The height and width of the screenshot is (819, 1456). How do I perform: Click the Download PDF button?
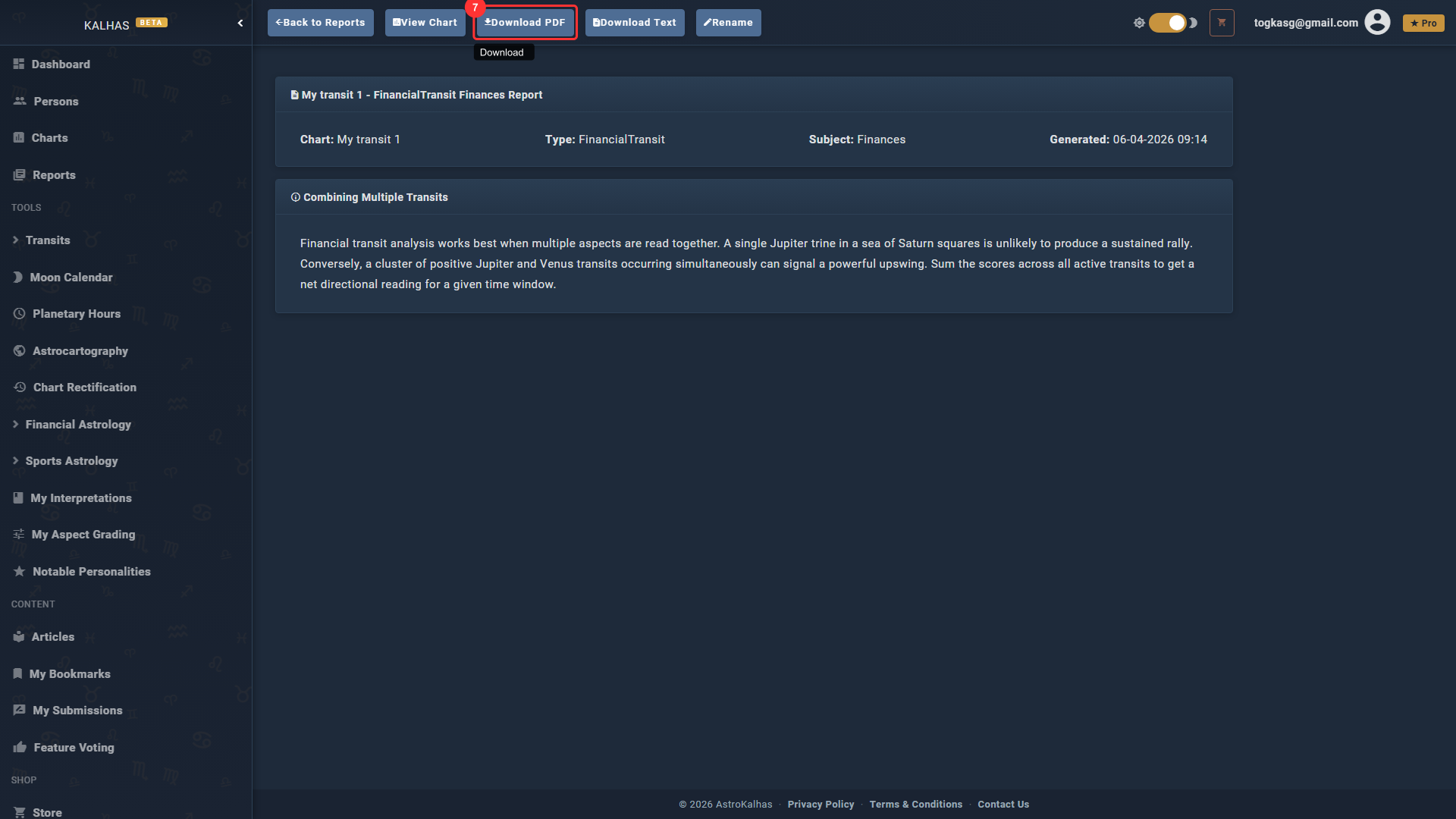point(525,23)
